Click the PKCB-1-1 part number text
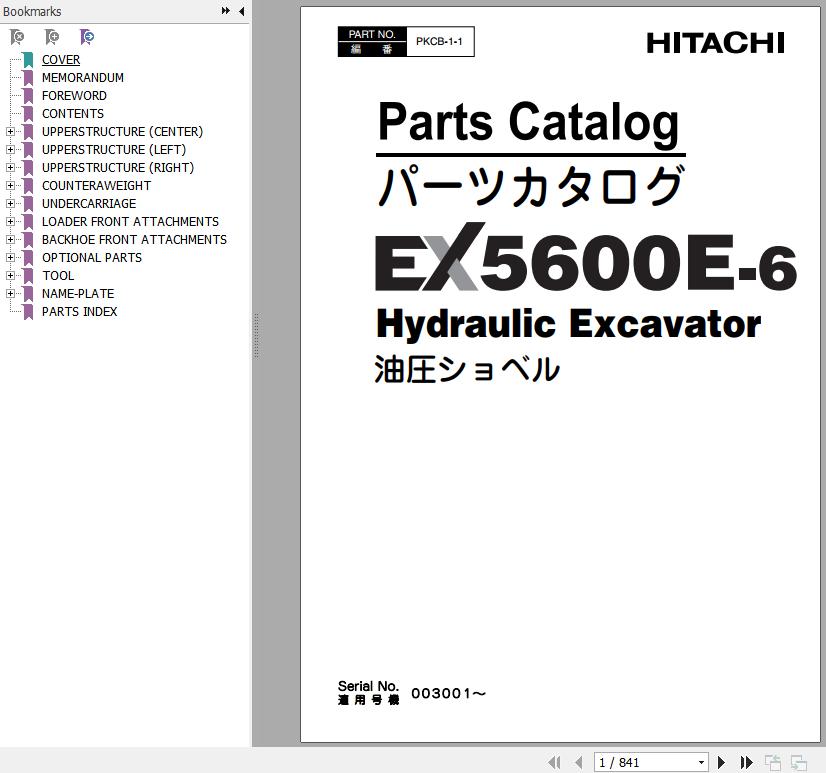The height and width of the screenshot is (773, 826). (439, 42)
